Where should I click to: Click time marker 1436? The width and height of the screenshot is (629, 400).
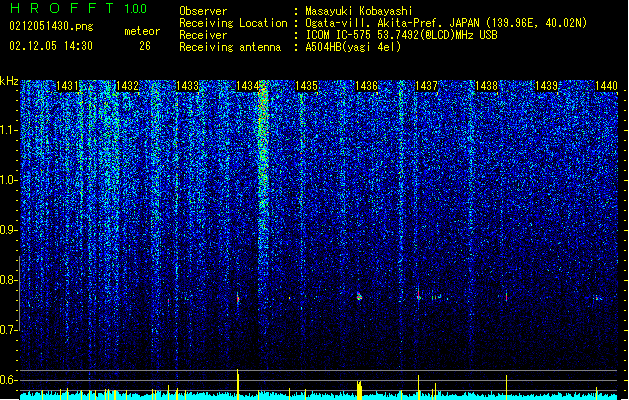coord(366,85)
